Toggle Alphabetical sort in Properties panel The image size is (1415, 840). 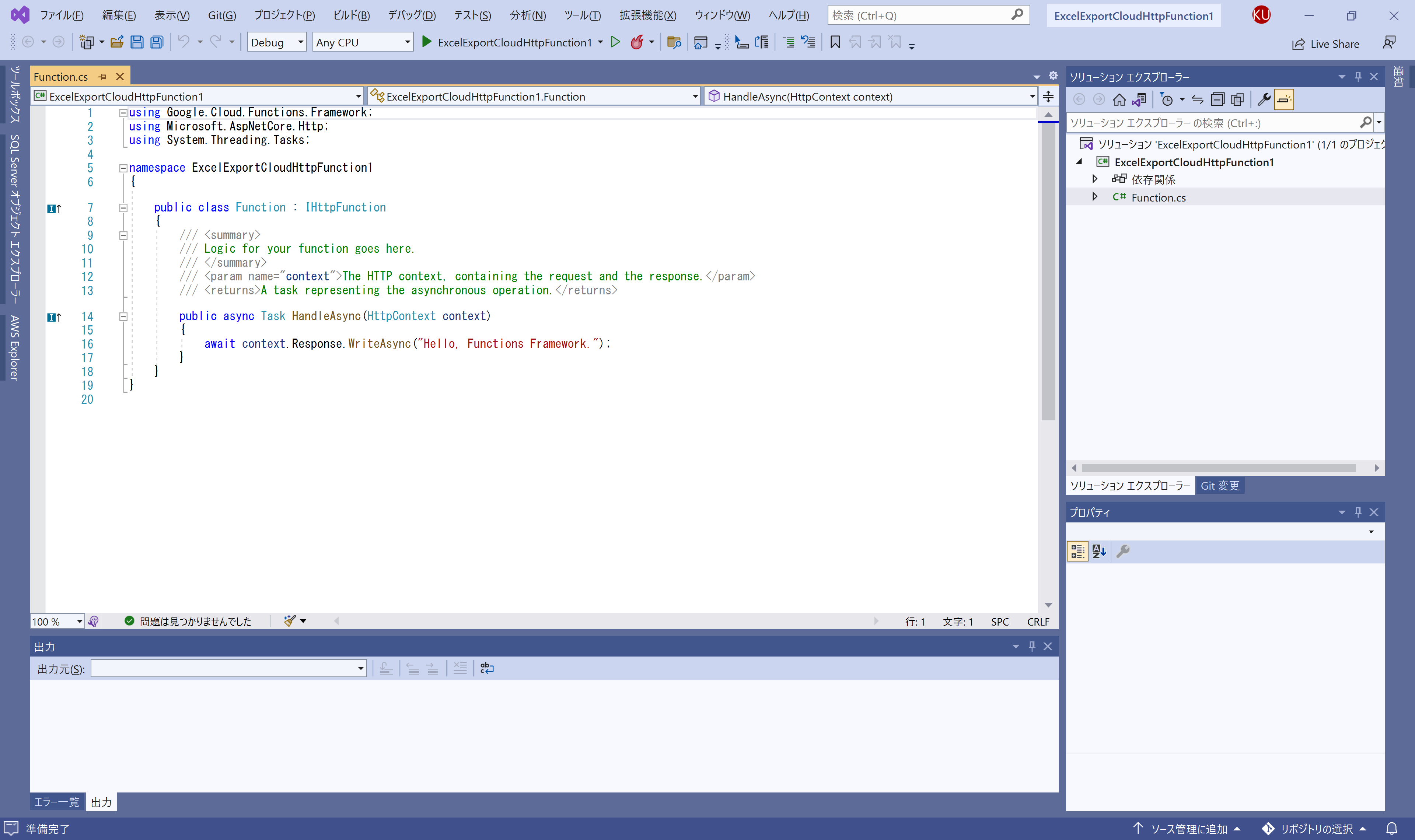click(x=1099, y=551)
